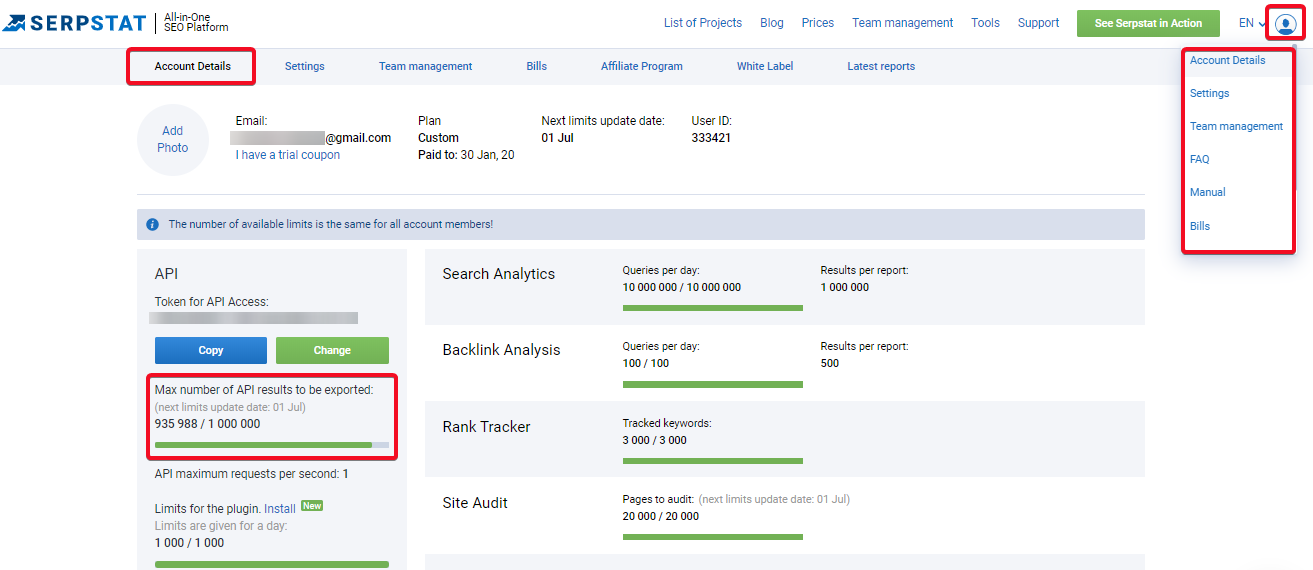Open List of Projects in top navigation
Viewport: 1313px width, 570px height.
(703, 23)
